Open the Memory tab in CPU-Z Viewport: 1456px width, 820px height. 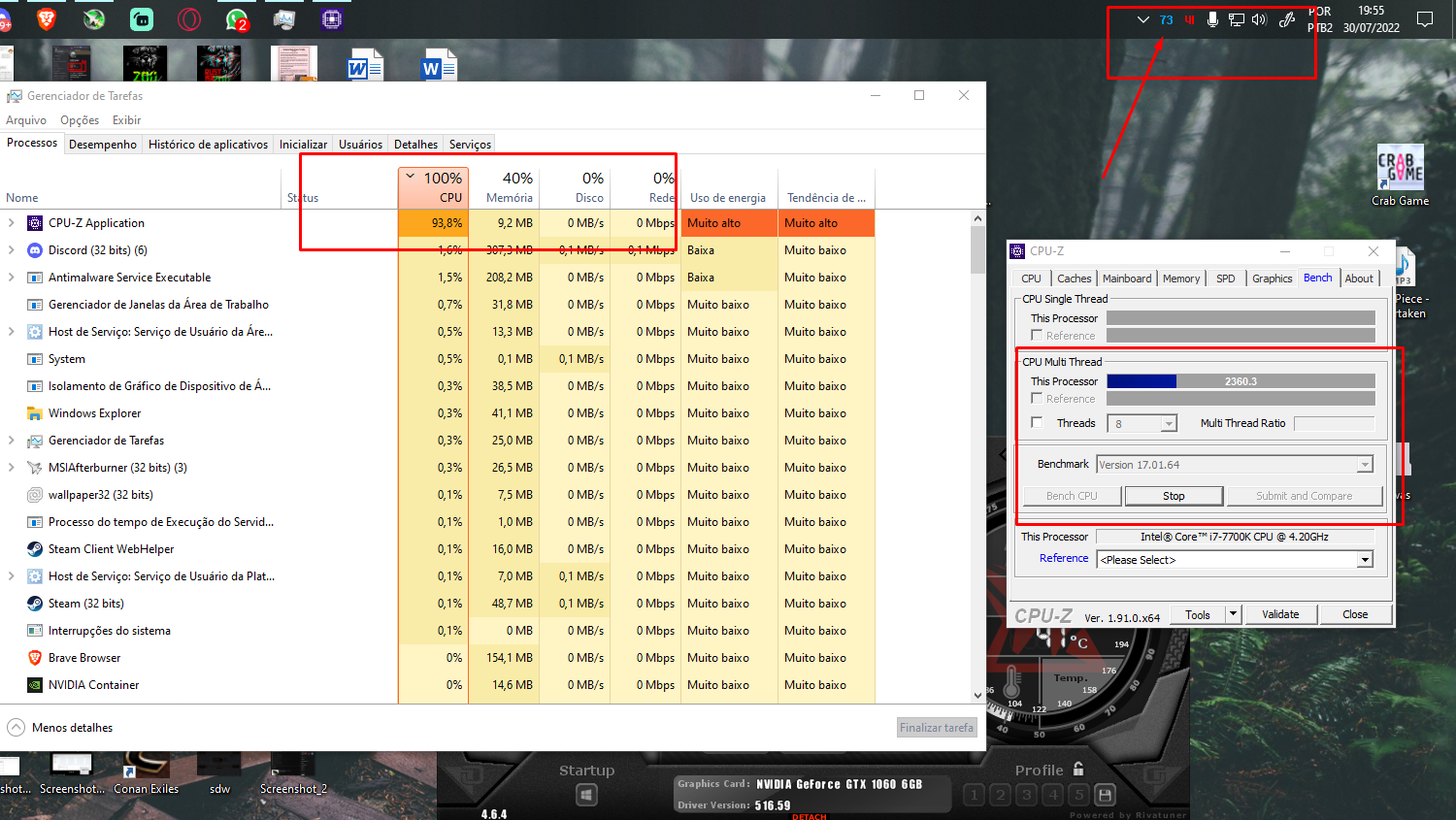[1181, 279]
